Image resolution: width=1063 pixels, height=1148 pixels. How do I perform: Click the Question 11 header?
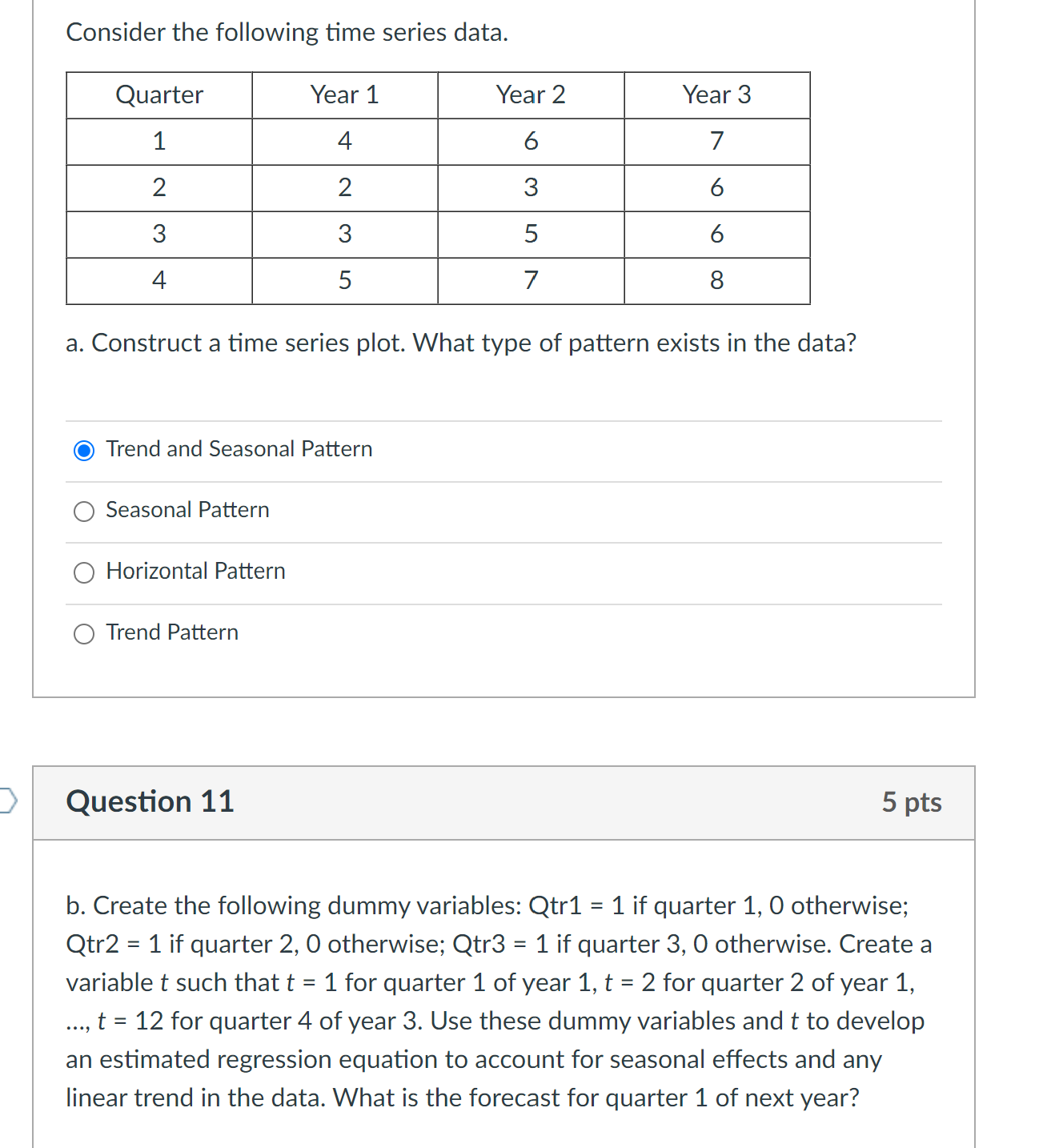[x=150, y=801]
